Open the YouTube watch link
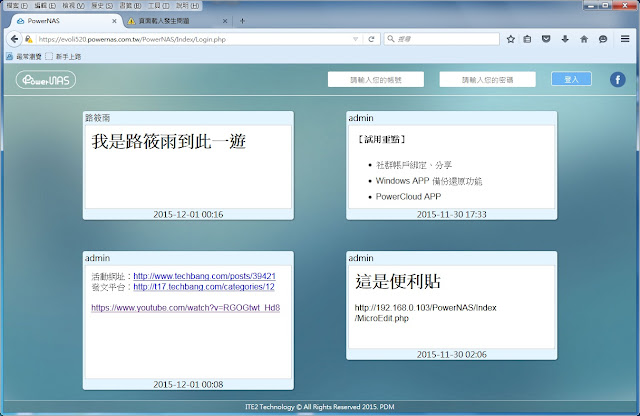This screenshot has height=416, width=640. (185, 308)
